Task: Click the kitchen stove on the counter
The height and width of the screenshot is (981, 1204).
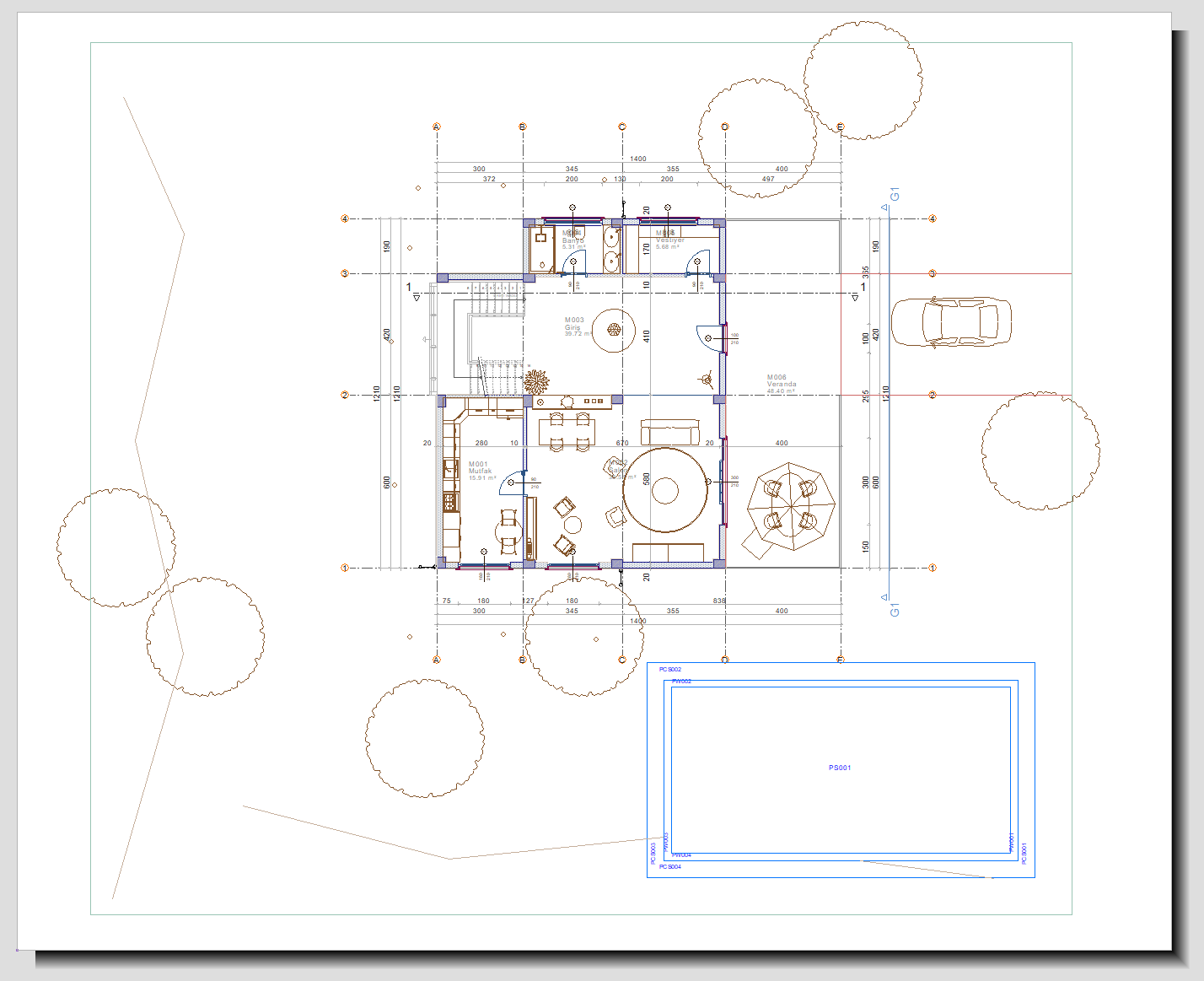Action: 451,502
